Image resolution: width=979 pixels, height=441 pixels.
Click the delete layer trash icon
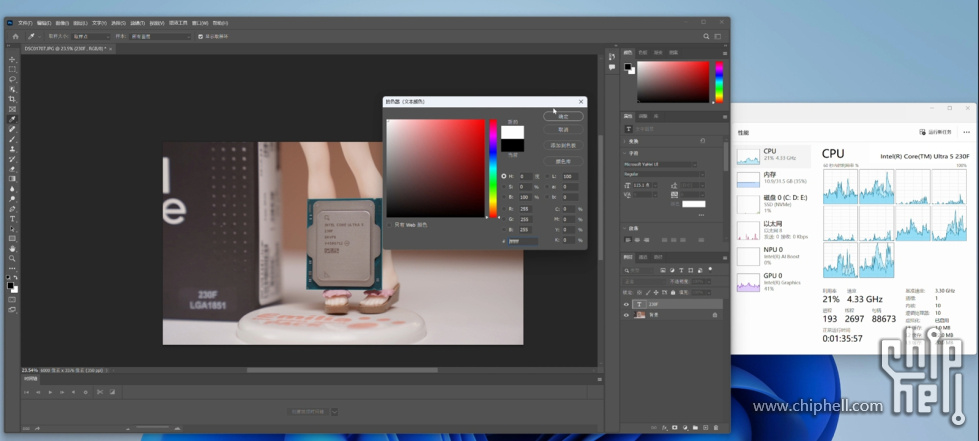[x=716, y=428]
